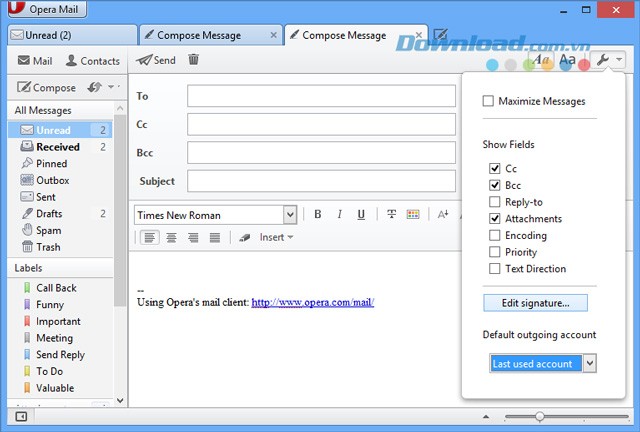Align text left
Image resolution: width=640 pixels, height=432 pixels.
click(x=150, y=237)
